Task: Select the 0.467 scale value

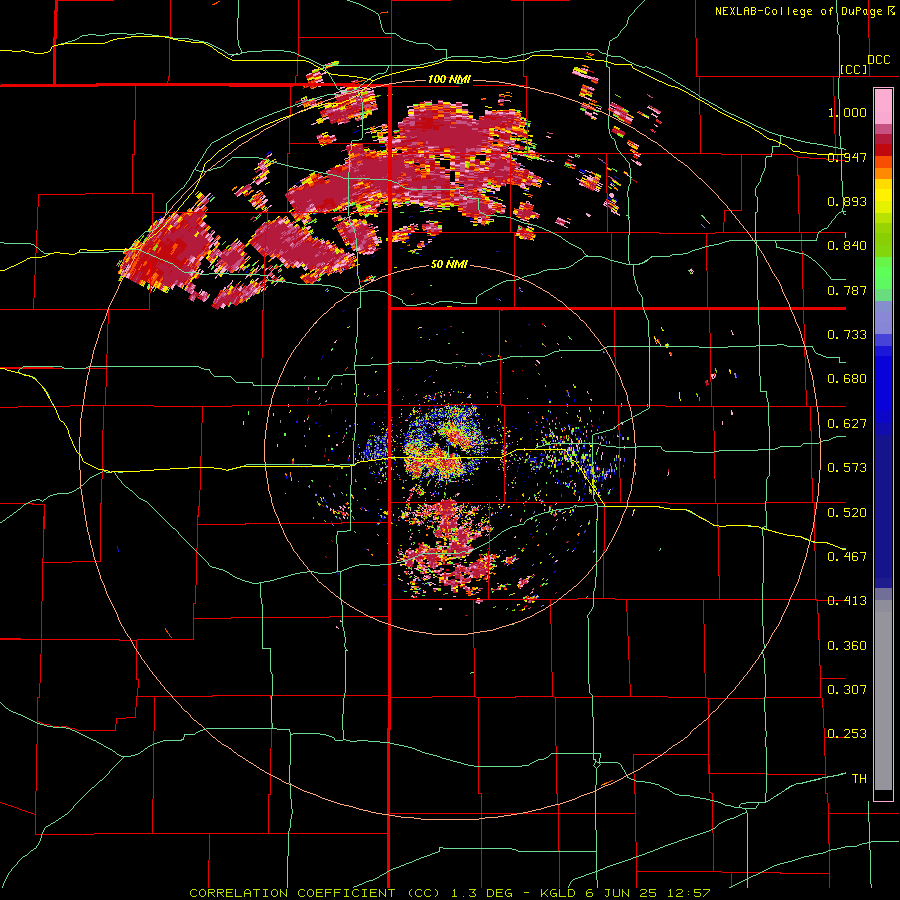Action: pyautogui.click(x=847, y=557)
